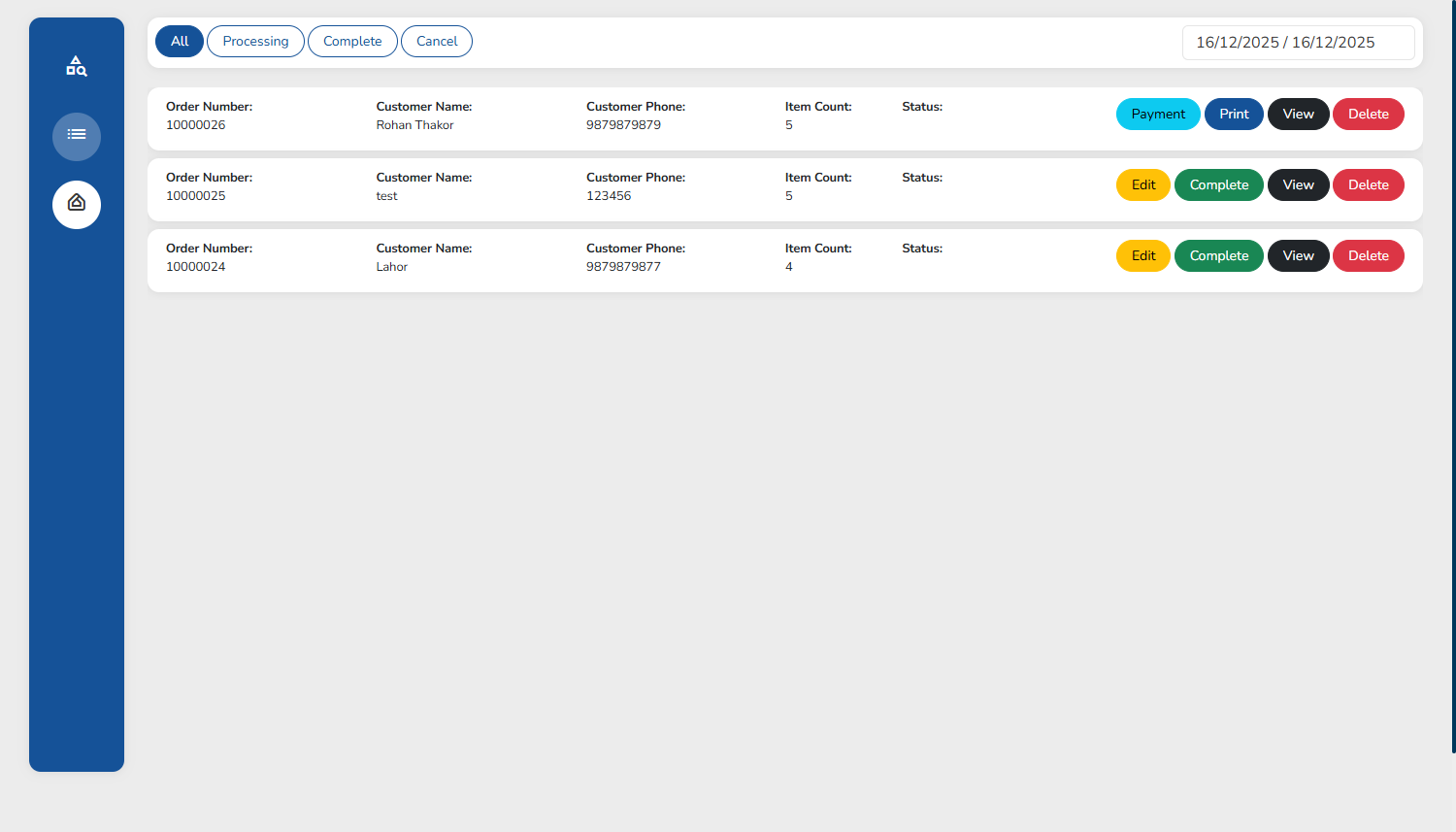
Task: Open the 16/12/2025 date range field
Action: [1297, 43]
